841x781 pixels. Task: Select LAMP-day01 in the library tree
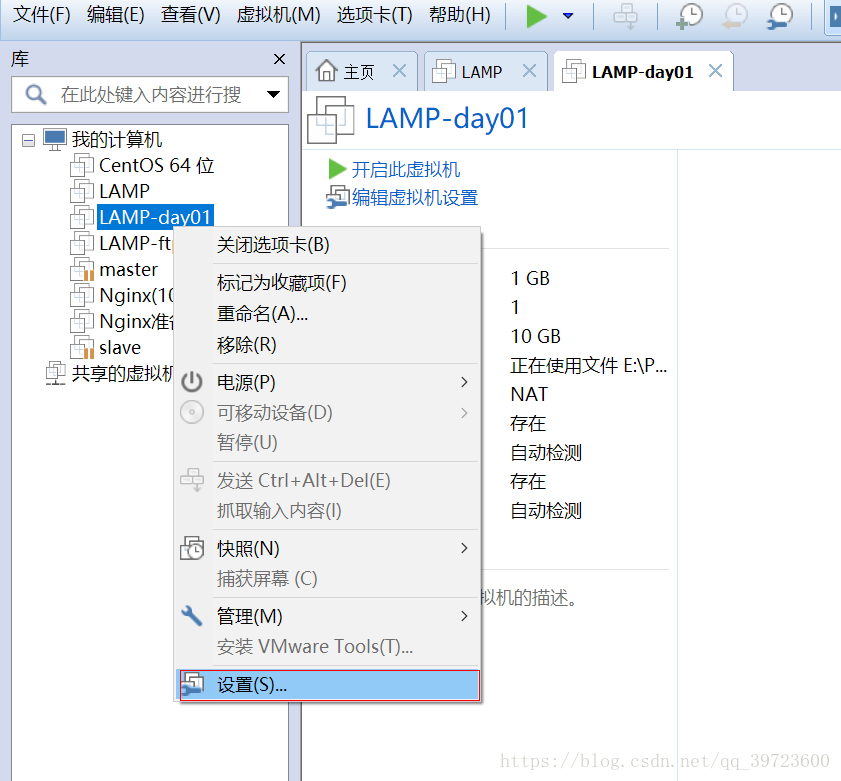(156, 217)
